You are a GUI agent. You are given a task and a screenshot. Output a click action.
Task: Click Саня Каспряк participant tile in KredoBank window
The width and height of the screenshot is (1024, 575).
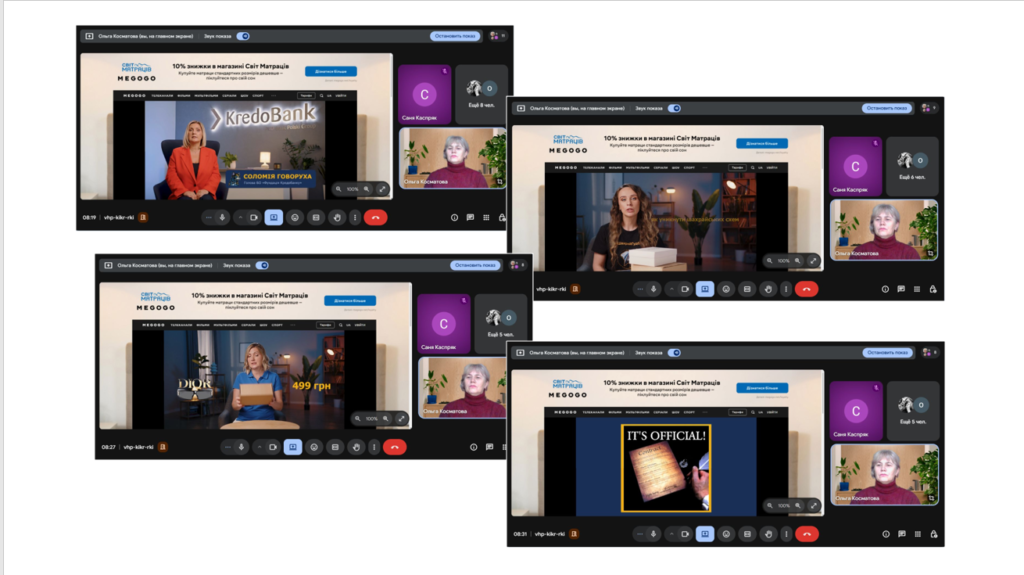(424, 95)
